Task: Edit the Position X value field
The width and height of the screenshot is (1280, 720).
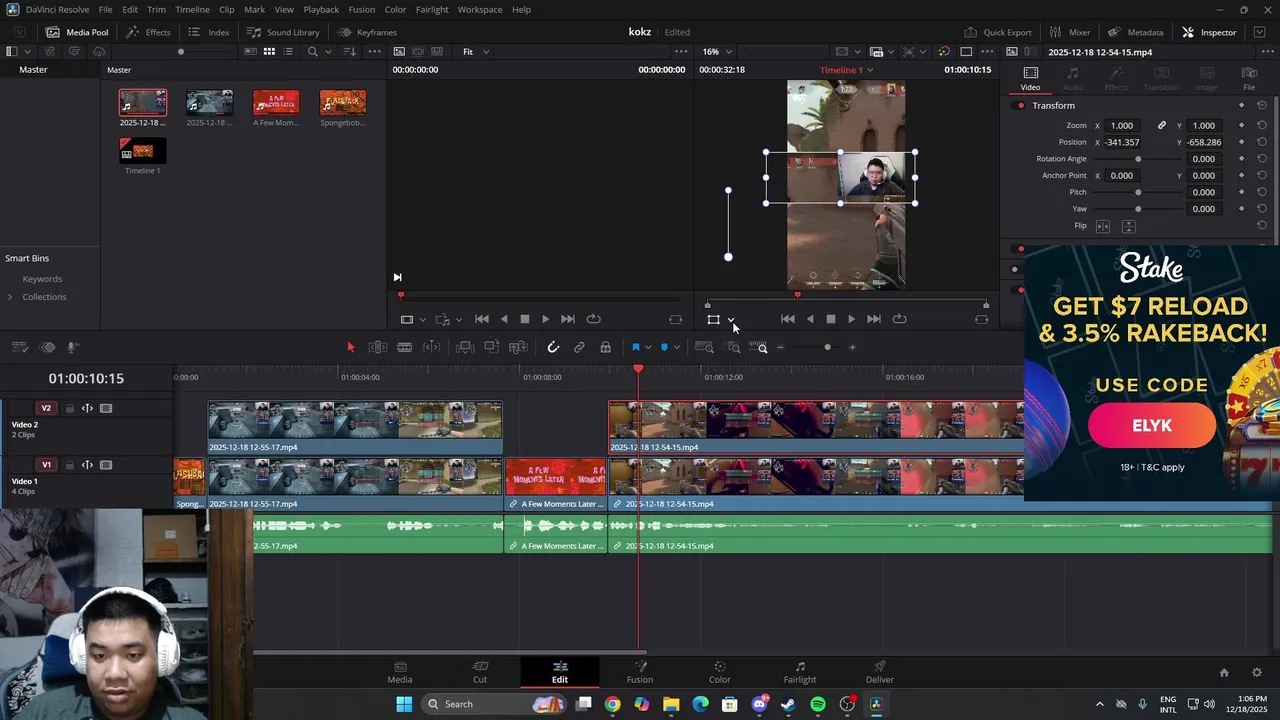Action: coord(1122,142)
